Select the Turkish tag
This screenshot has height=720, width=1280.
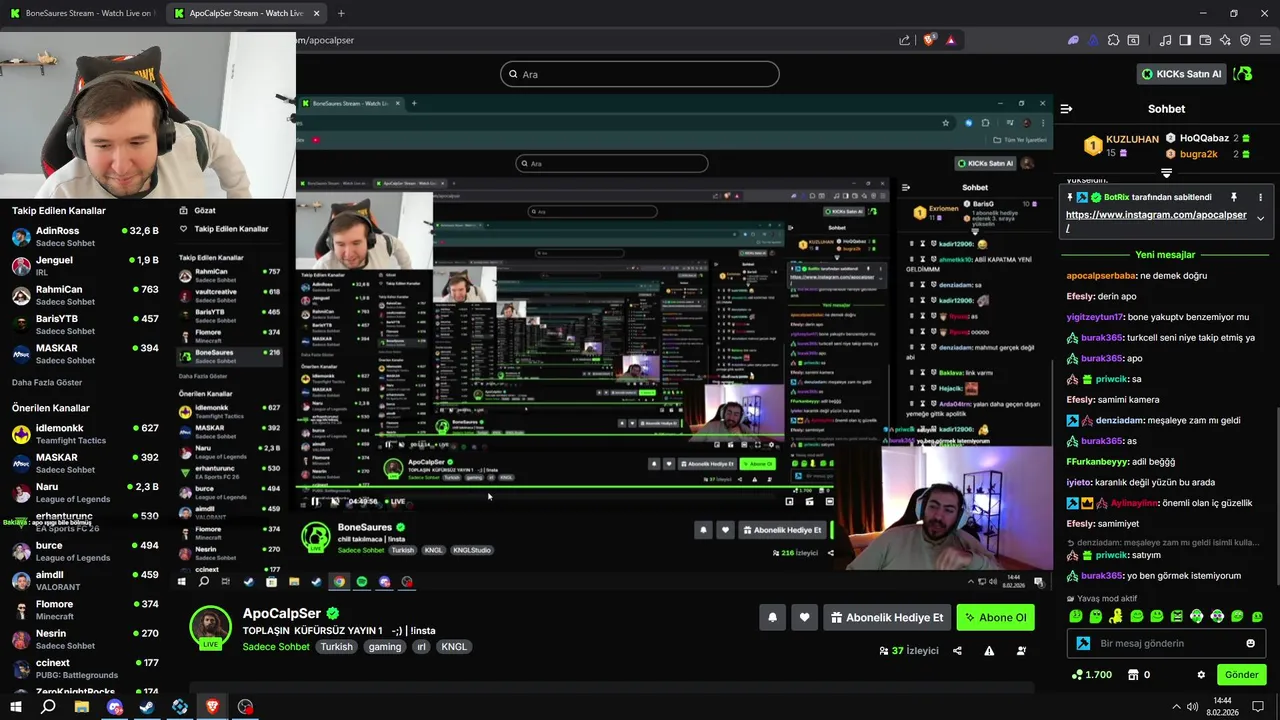pyautogui.click(x=336, y=647)
